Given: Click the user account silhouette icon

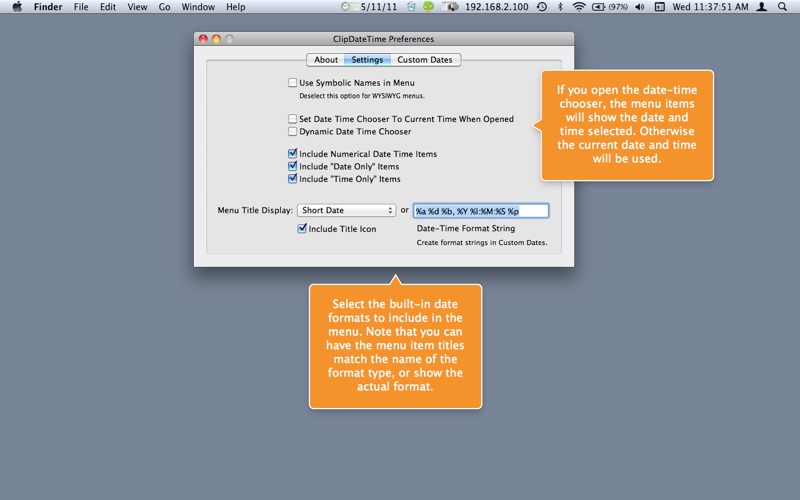Looking at the screenshot, I should pos(762,7).
